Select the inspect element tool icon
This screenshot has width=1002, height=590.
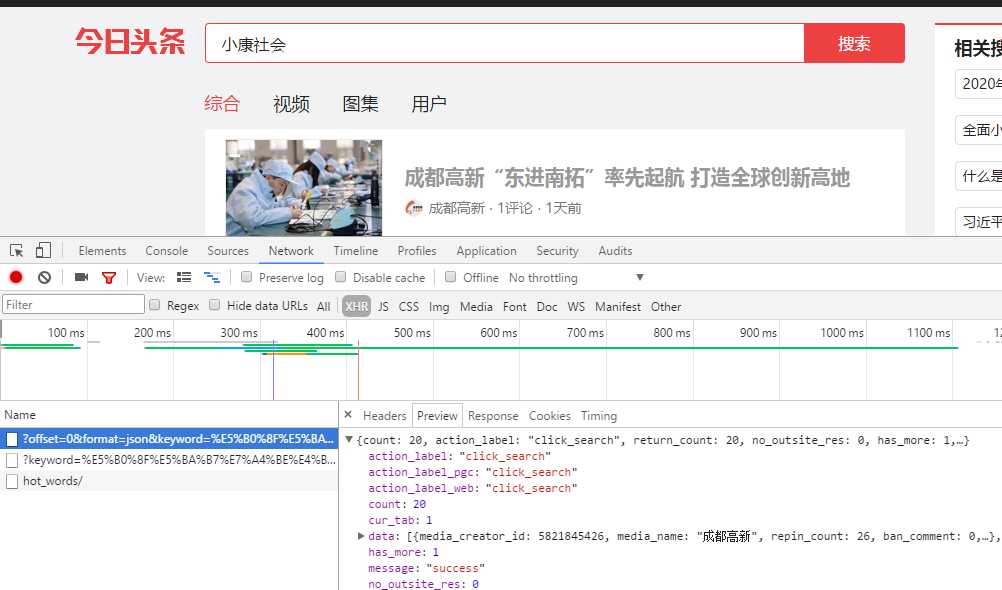(17, 250)
